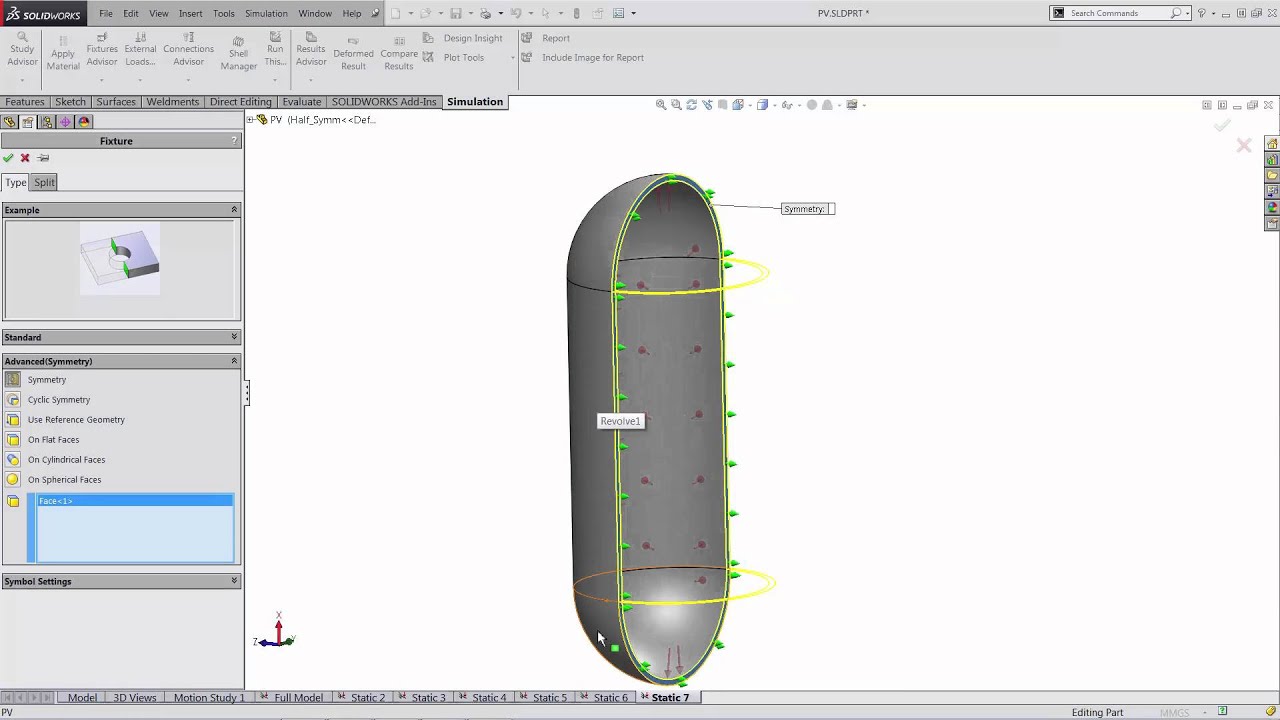This screenshot has width=1280, height=720.
Task: Open the PropertyManager tab icon
Action: tap(28, 122)
